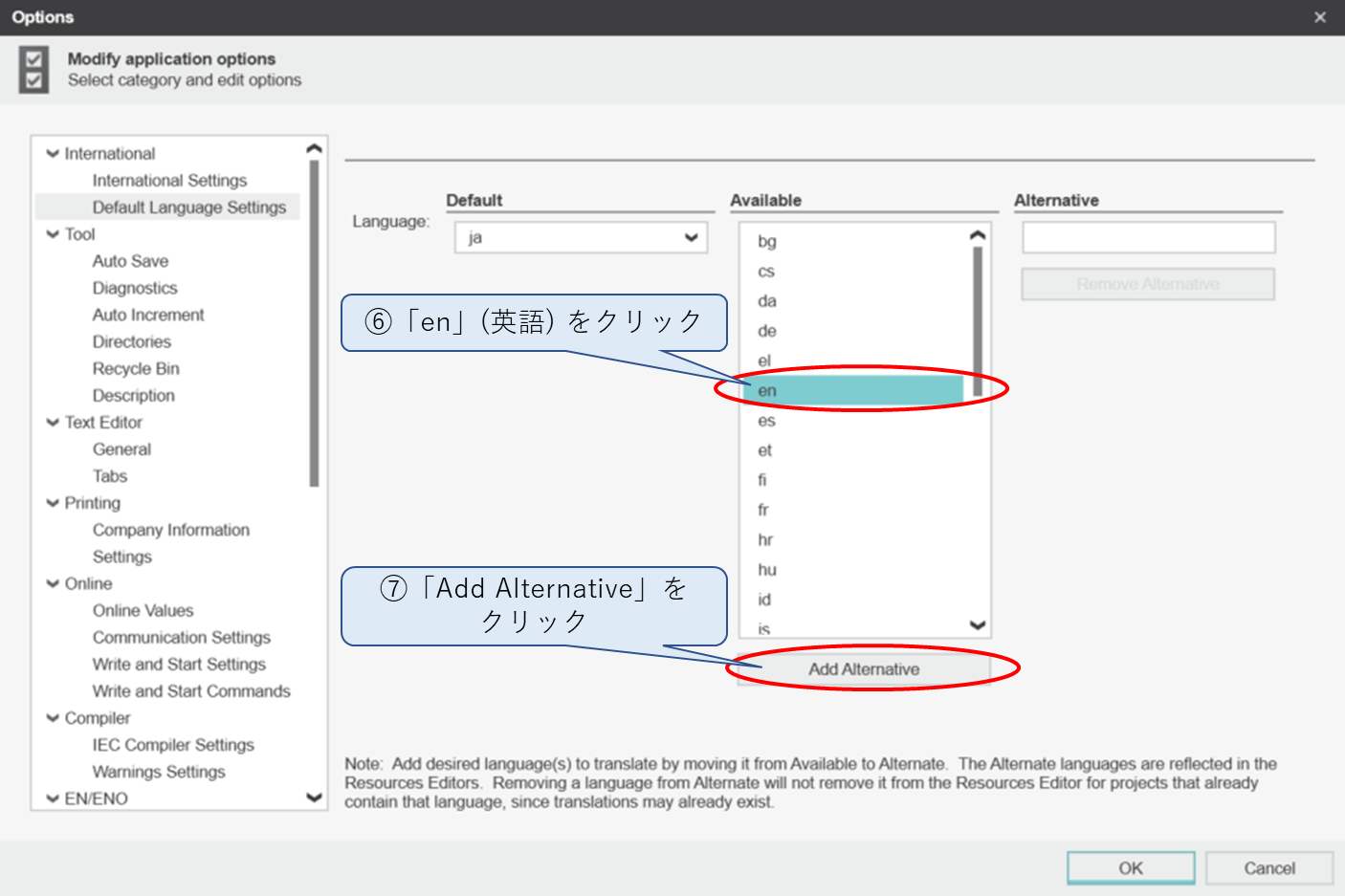
Task: Open the Auto Save settings page
Action: pos(130,260)
